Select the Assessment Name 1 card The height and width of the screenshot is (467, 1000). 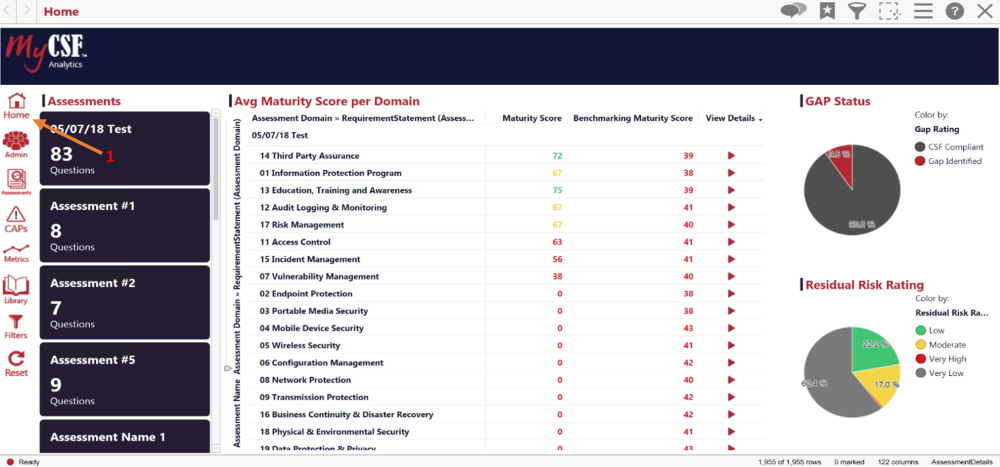click(x=124, y=436)
